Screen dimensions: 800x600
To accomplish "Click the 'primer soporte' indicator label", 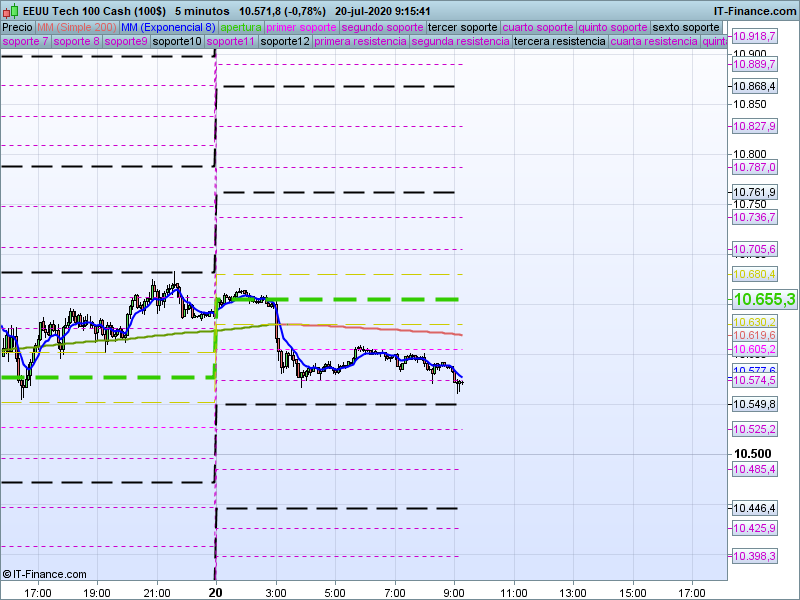I will [301, 27].
